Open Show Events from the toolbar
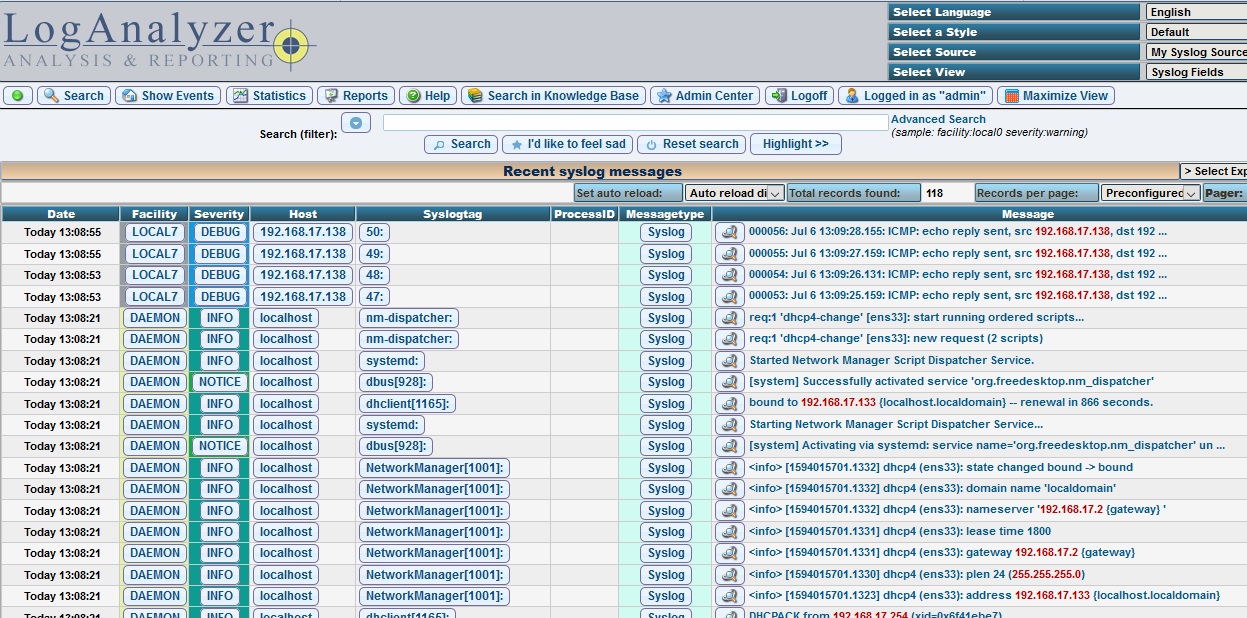Viewport: 1247px width, 618px height. click(x=167, y=96)
